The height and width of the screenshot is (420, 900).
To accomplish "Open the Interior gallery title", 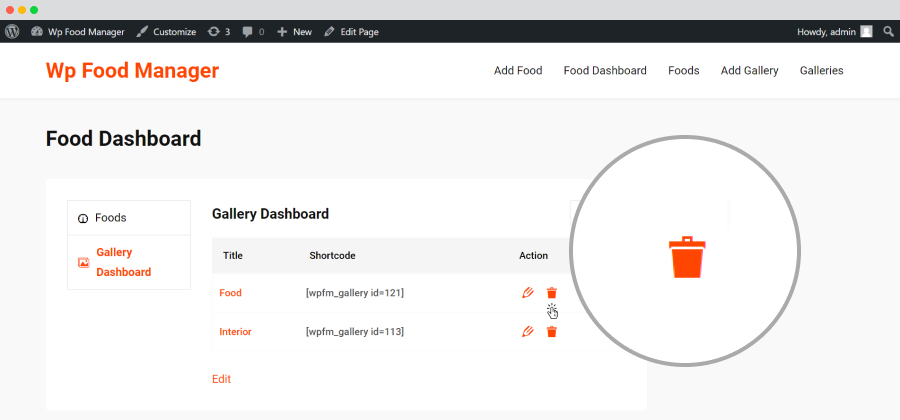I will (235, 332).
